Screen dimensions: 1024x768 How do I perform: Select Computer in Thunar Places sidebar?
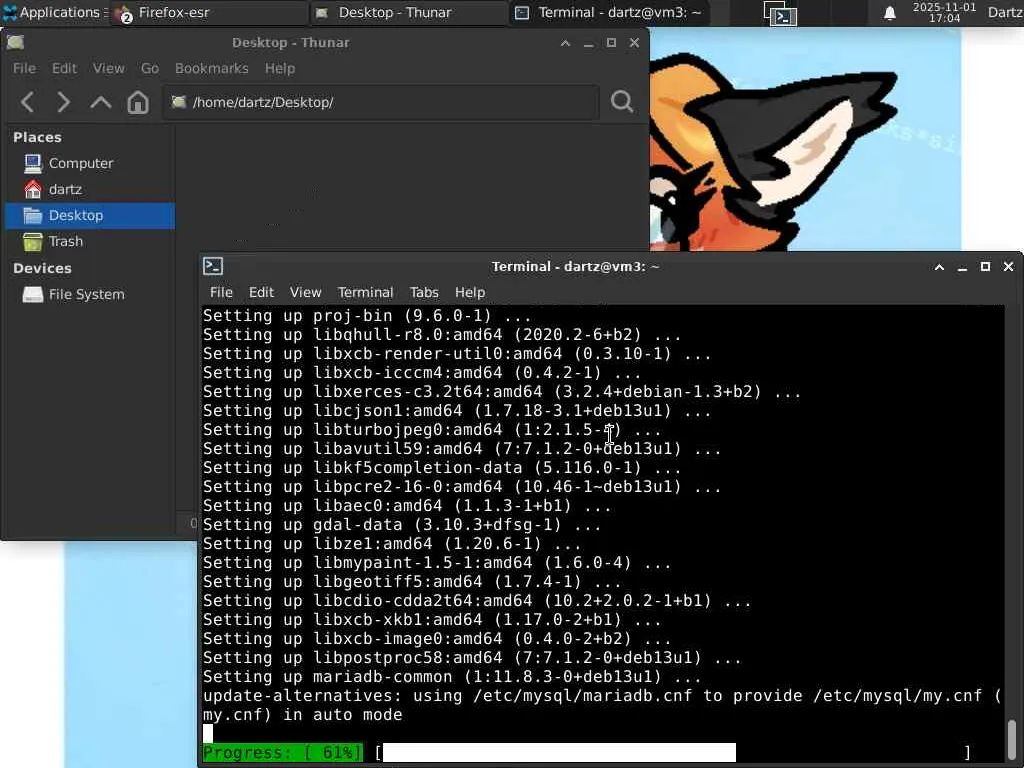[89, 163]
